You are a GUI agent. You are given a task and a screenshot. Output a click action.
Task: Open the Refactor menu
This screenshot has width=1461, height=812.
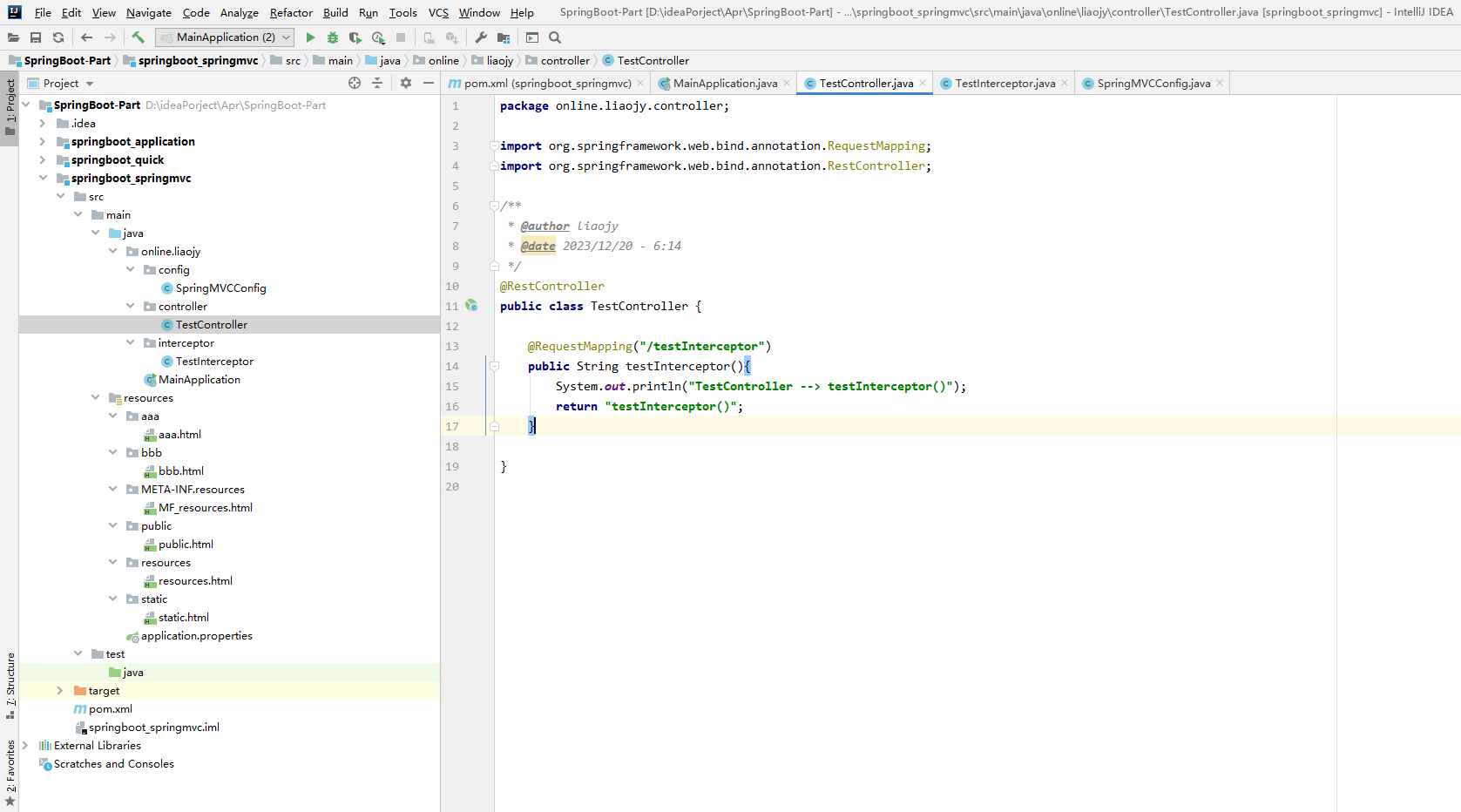click(291, 12)
